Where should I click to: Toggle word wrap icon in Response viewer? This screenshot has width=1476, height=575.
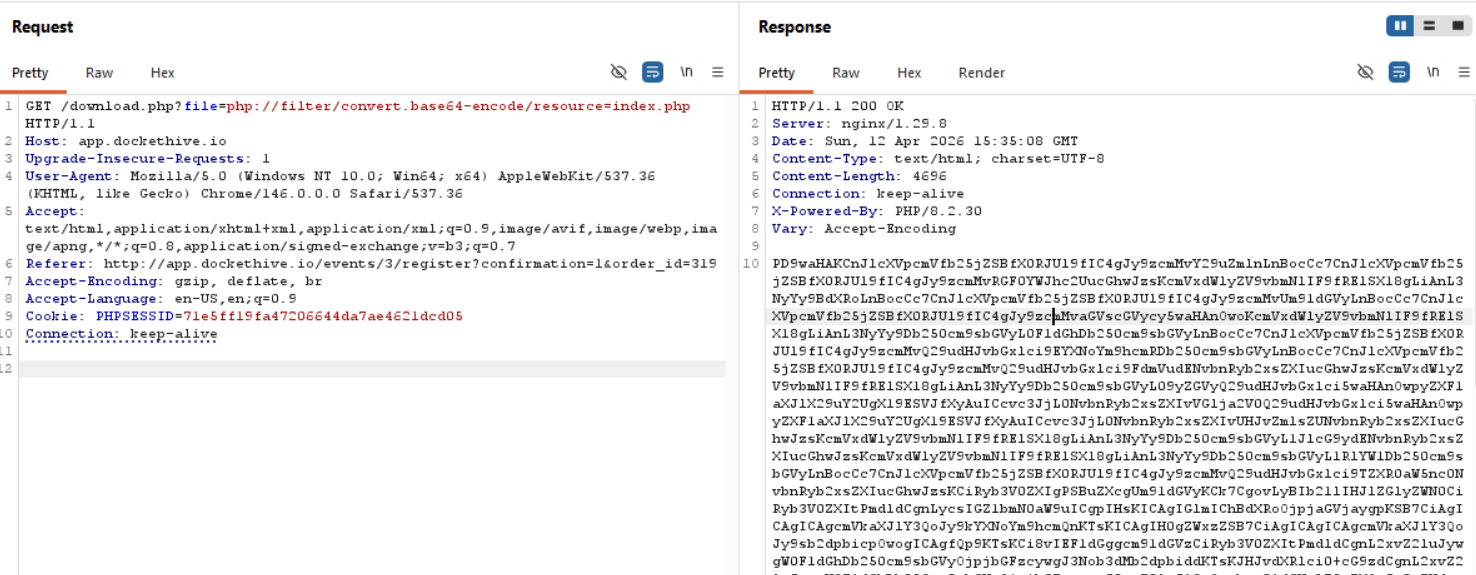pyautogui.click(x=1399, y=72)
